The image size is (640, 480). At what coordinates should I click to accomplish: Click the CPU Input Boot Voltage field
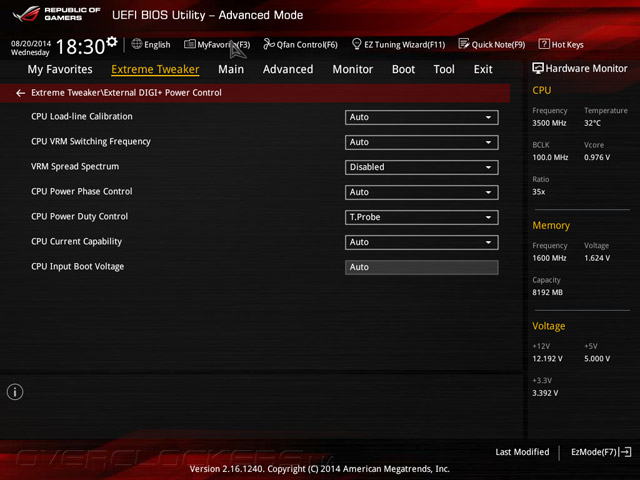[x=421, y=267]
